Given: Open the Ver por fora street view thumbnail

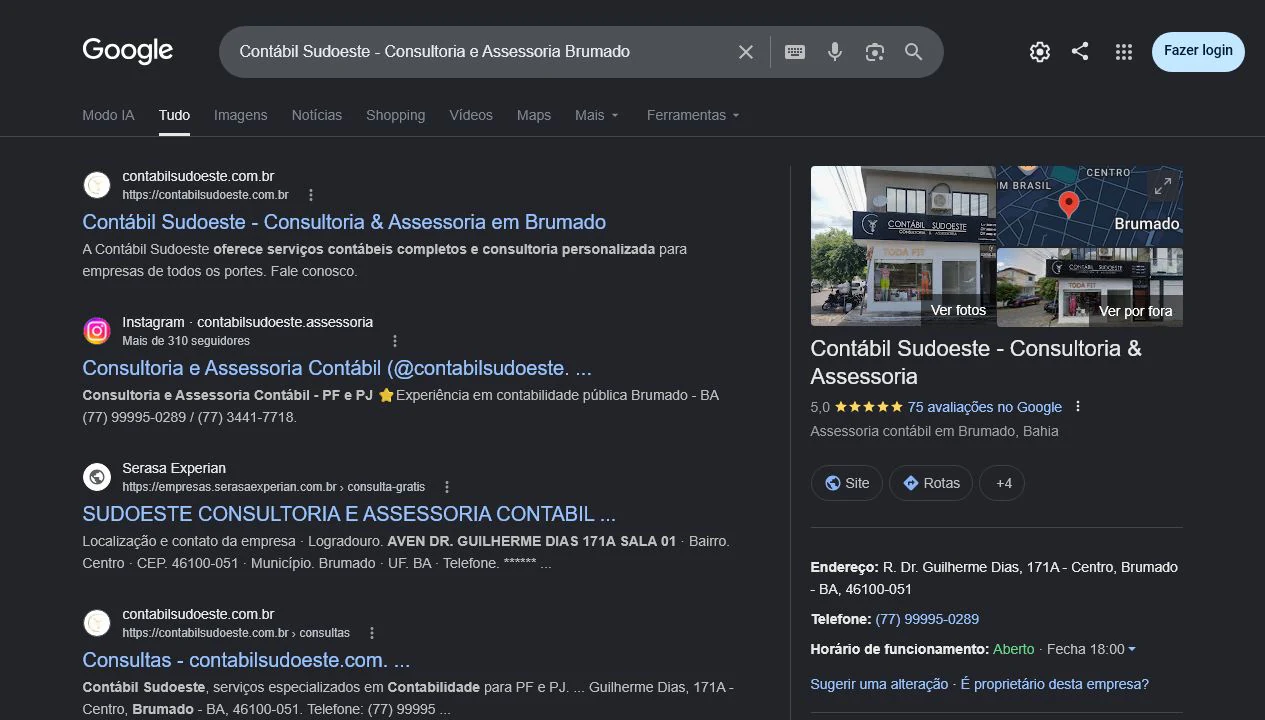Looking at the screenshot, I should (x=1090, y=288).
